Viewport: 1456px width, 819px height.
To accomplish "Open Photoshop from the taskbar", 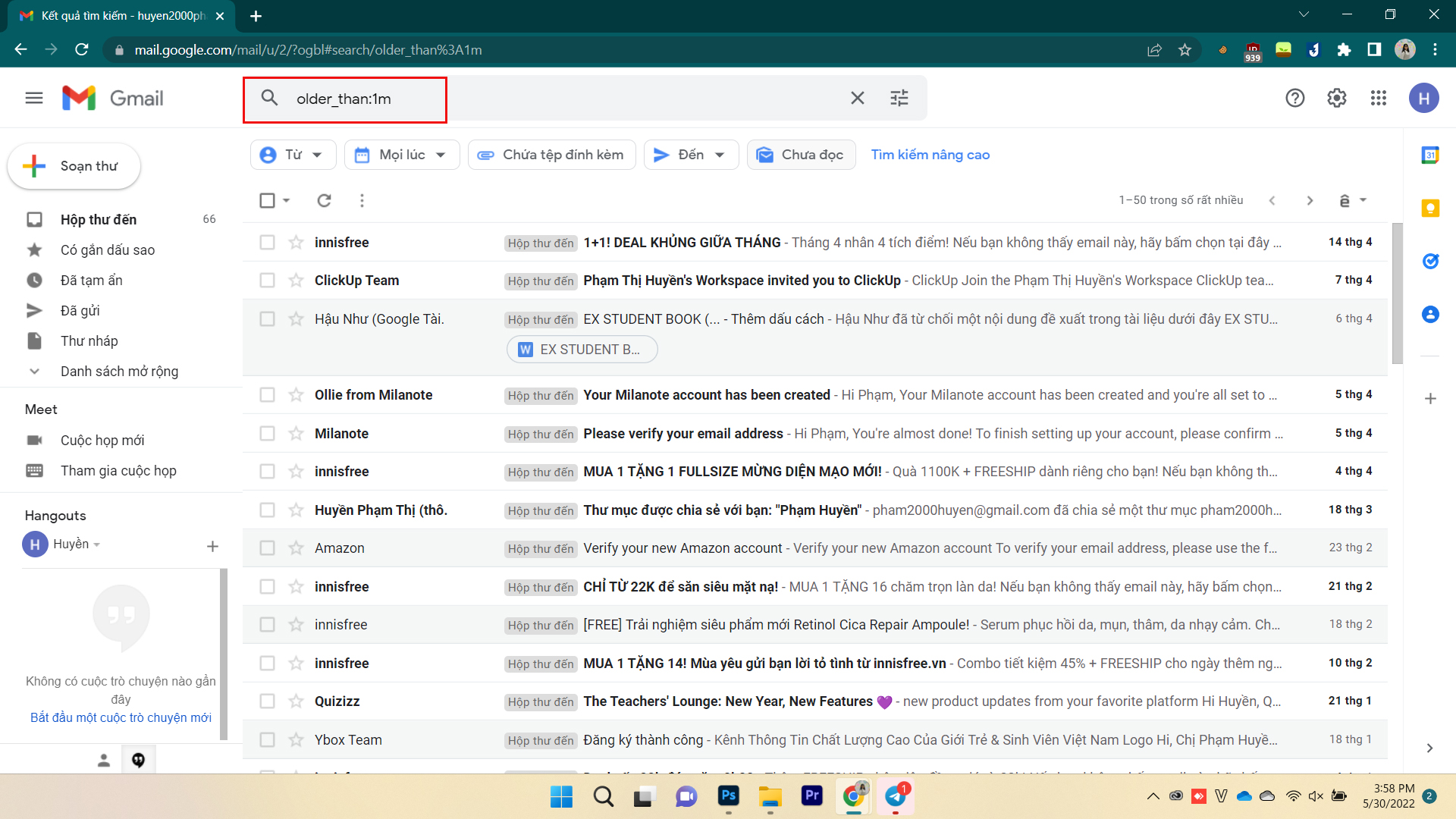I will pos(728,796).
